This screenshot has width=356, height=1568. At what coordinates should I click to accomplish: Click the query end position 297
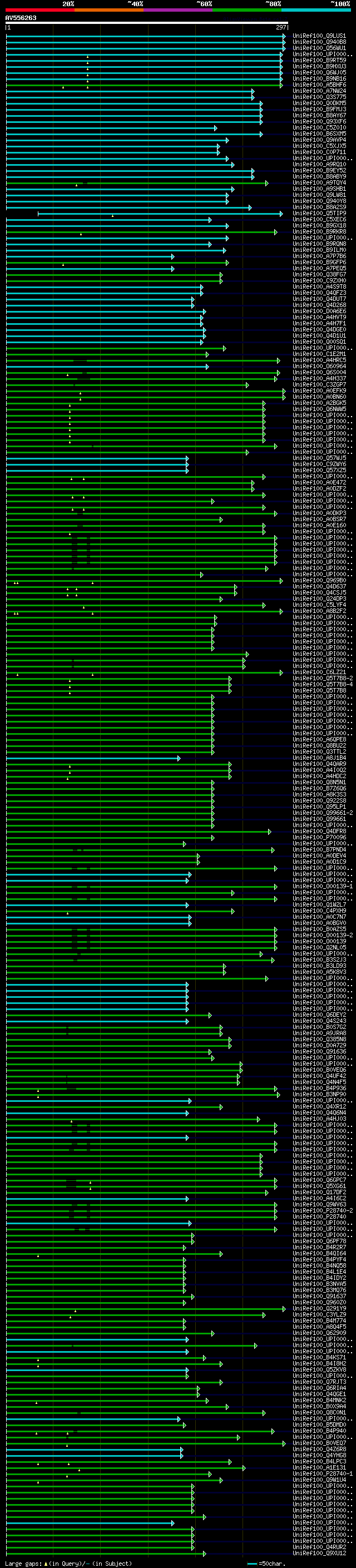[x=280, y=27]
